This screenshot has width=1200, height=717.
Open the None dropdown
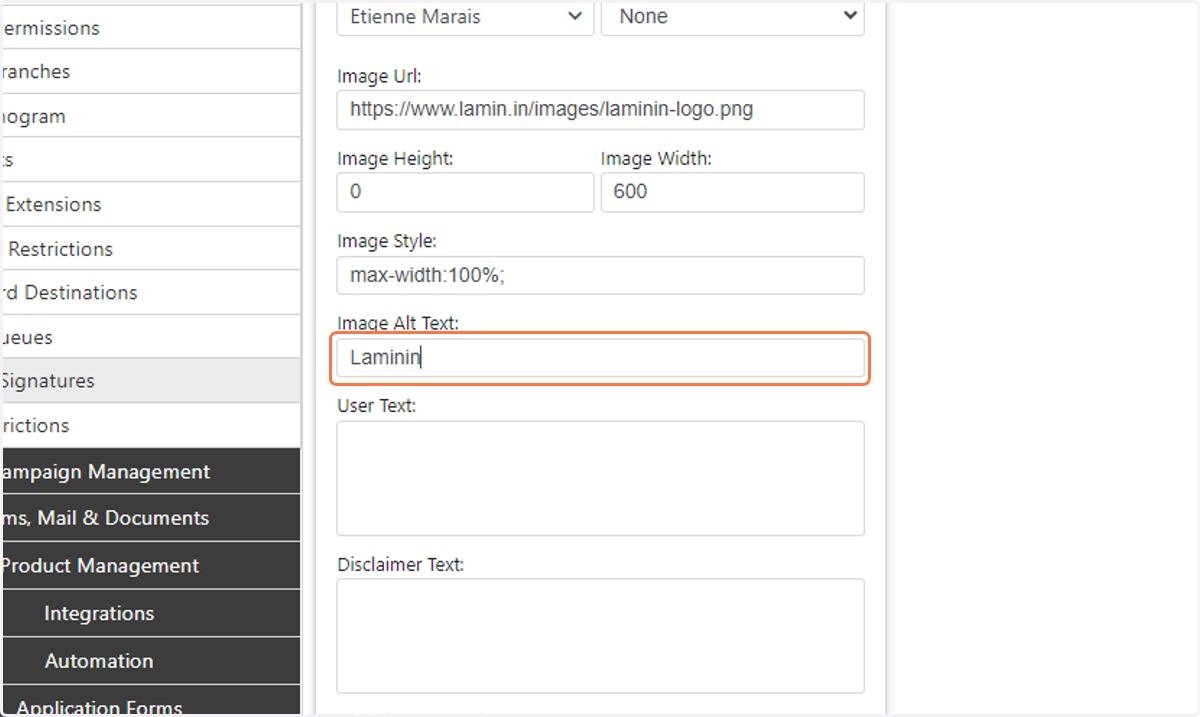[732, 17]
